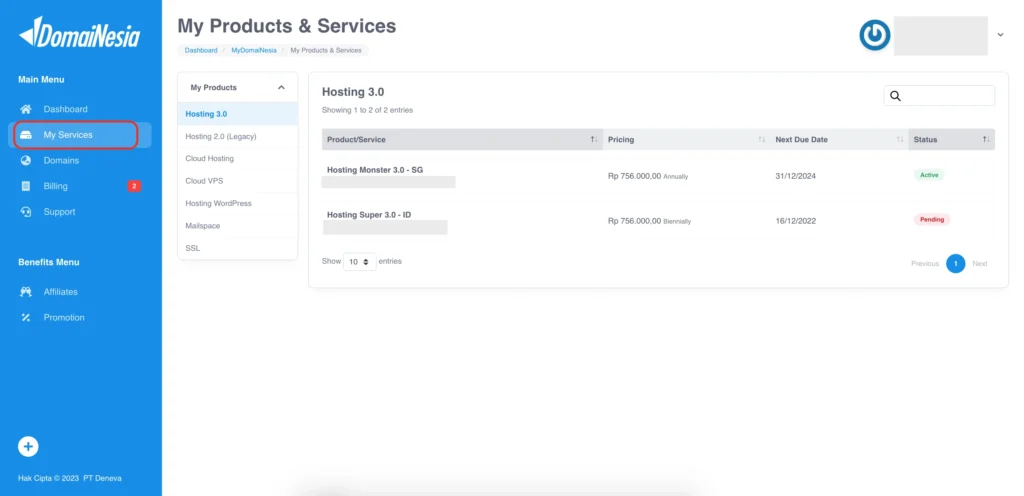This screenshot has height=496, width=1024.
Task: Click MyDomaiNesia breadcrumb link
Action: [254, 50]
